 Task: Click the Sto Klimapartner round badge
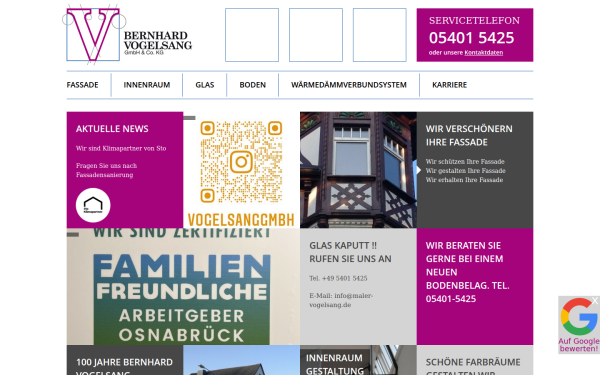pyautogui.click(x=93, y=205)
